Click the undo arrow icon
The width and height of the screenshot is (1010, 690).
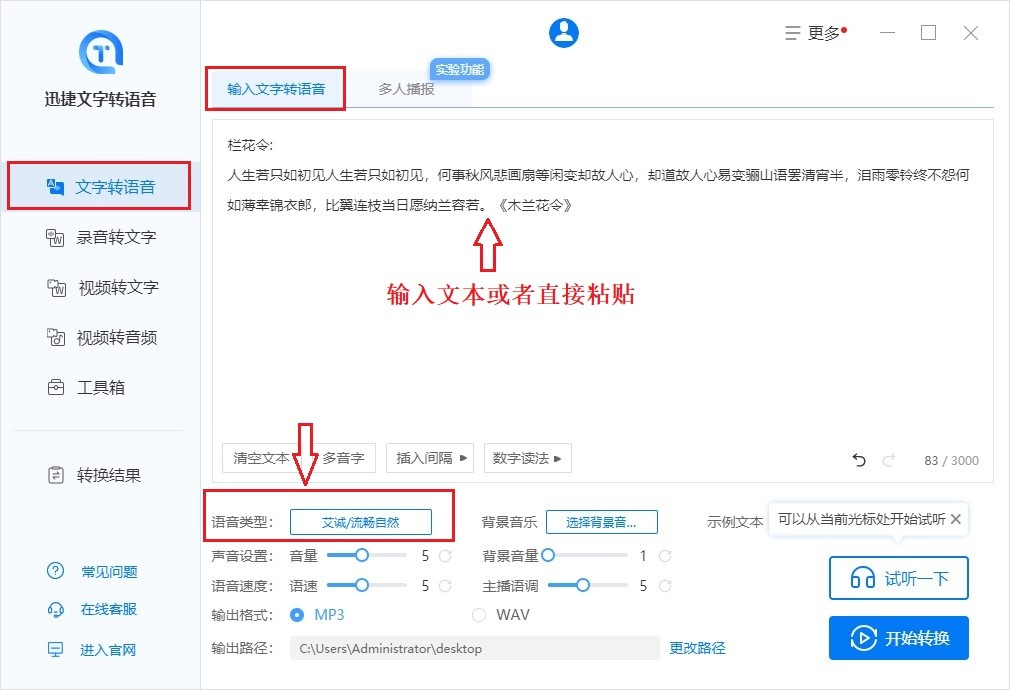[x=859, y=460]
